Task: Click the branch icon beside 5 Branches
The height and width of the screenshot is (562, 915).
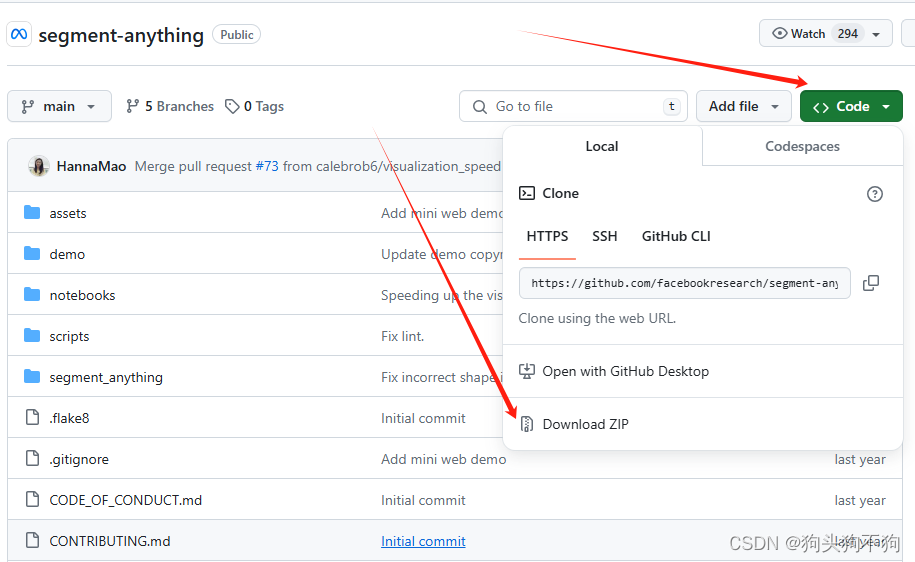Action: tap(132, 106)
